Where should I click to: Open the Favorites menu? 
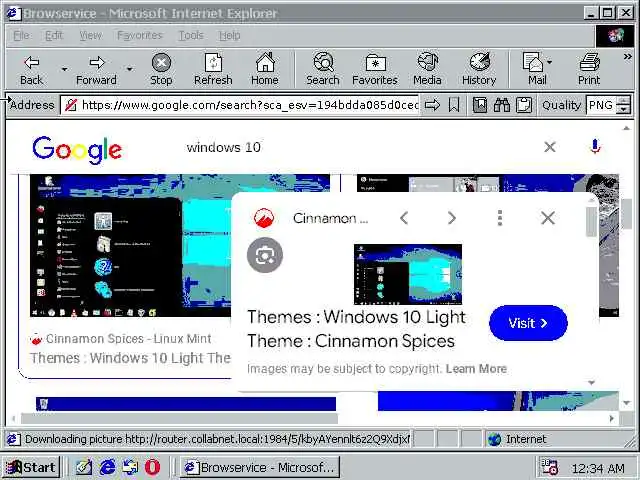coord(140,36)
